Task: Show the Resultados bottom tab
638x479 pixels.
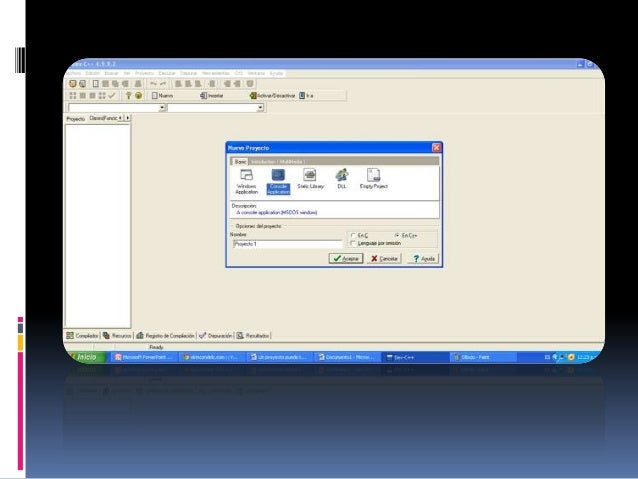Action: tap(253, 336)
